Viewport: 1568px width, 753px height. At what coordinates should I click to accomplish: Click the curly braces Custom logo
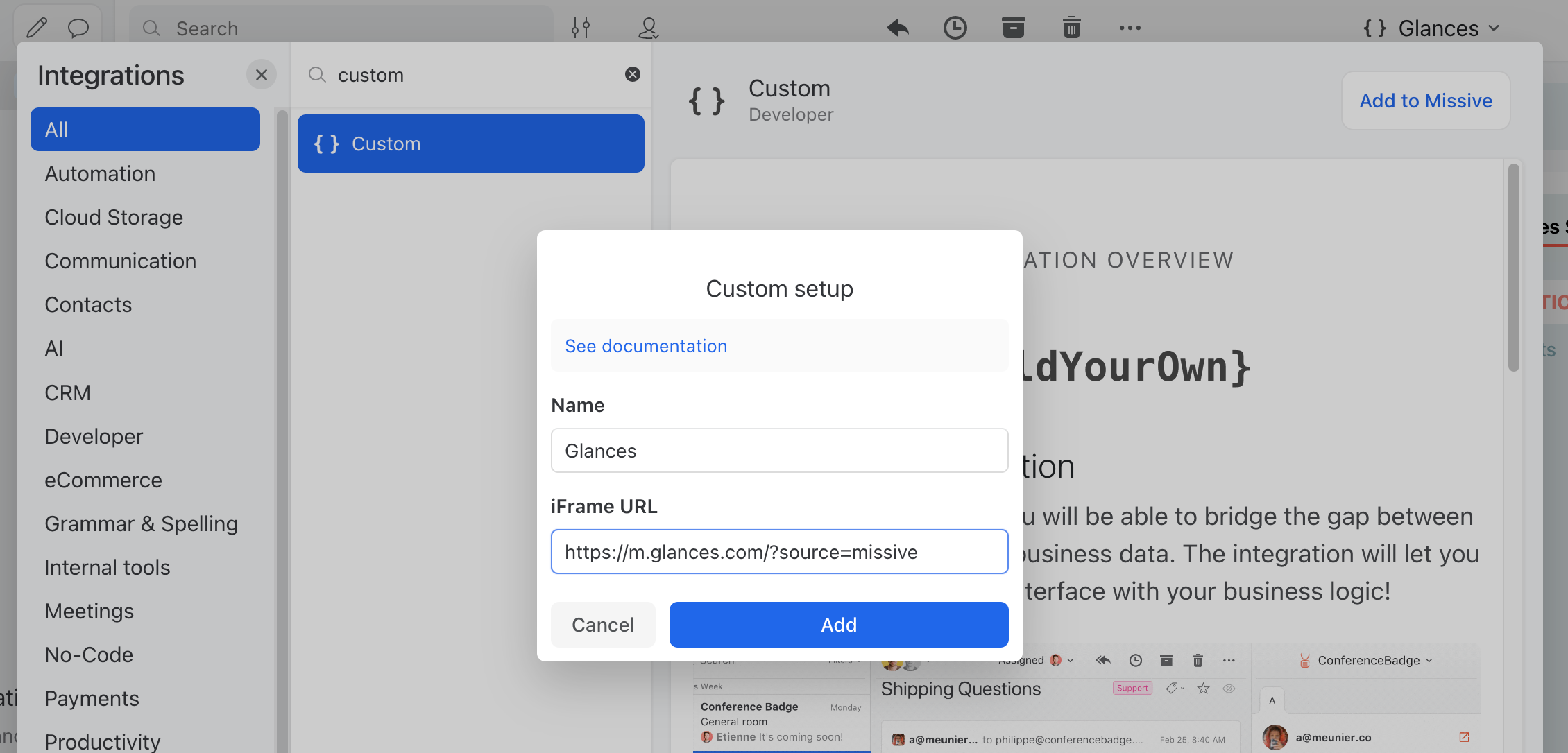pos(706,101)
